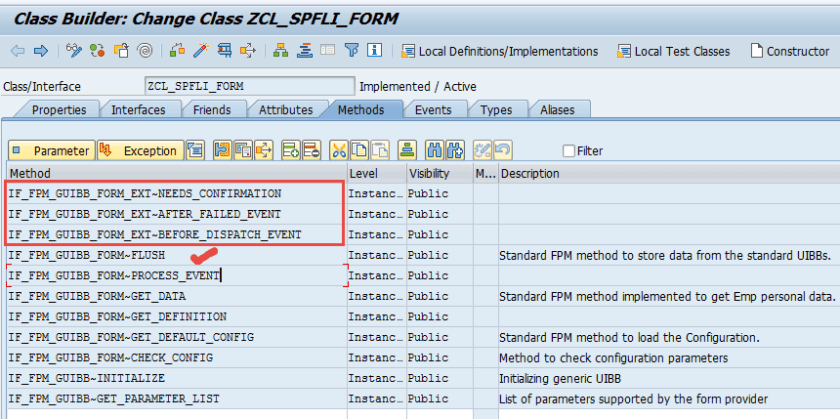840x419 pixels.
Task: Open the Exception button
Action: [x=141, y=151]
